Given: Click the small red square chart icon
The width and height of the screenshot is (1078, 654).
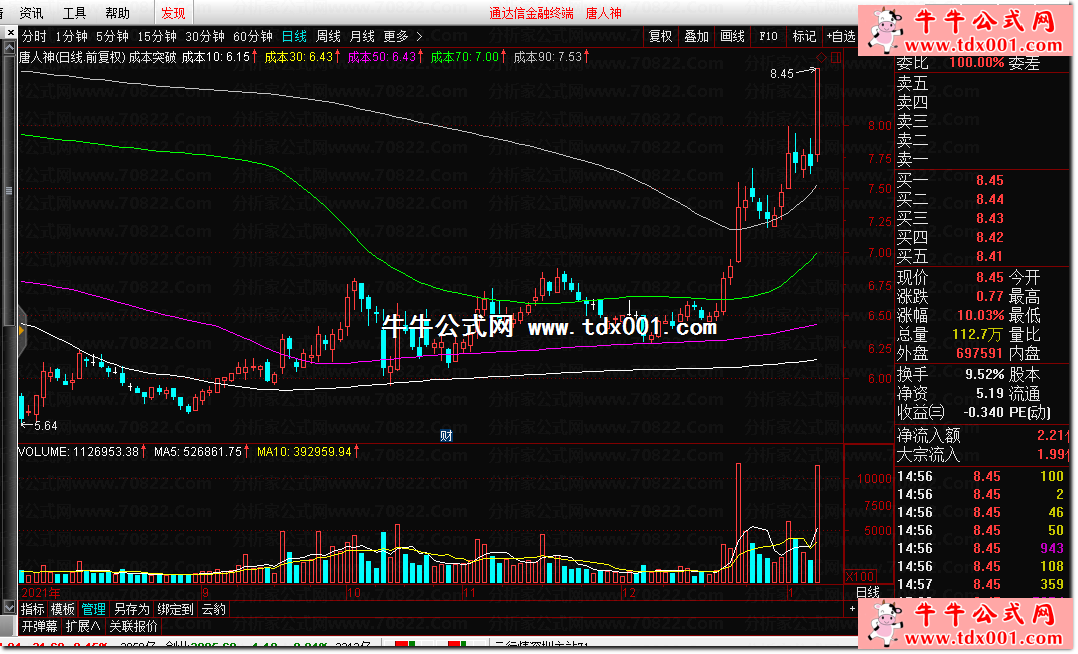Looking at the screenshot, I should 837,57.
